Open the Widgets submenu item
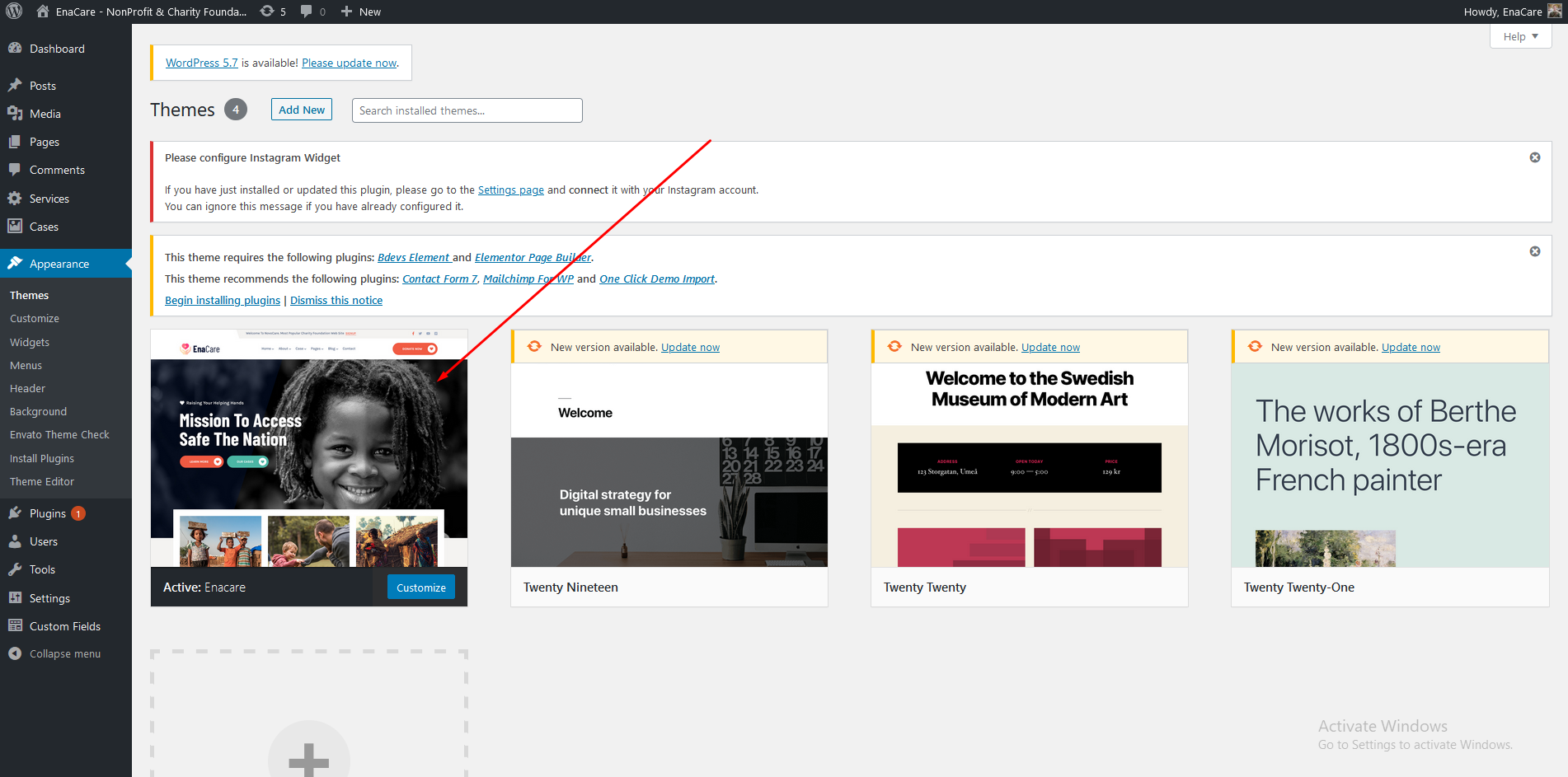The width and height of the screenshot is (1568, 777). pyautogui.click(x=30, y=342)
